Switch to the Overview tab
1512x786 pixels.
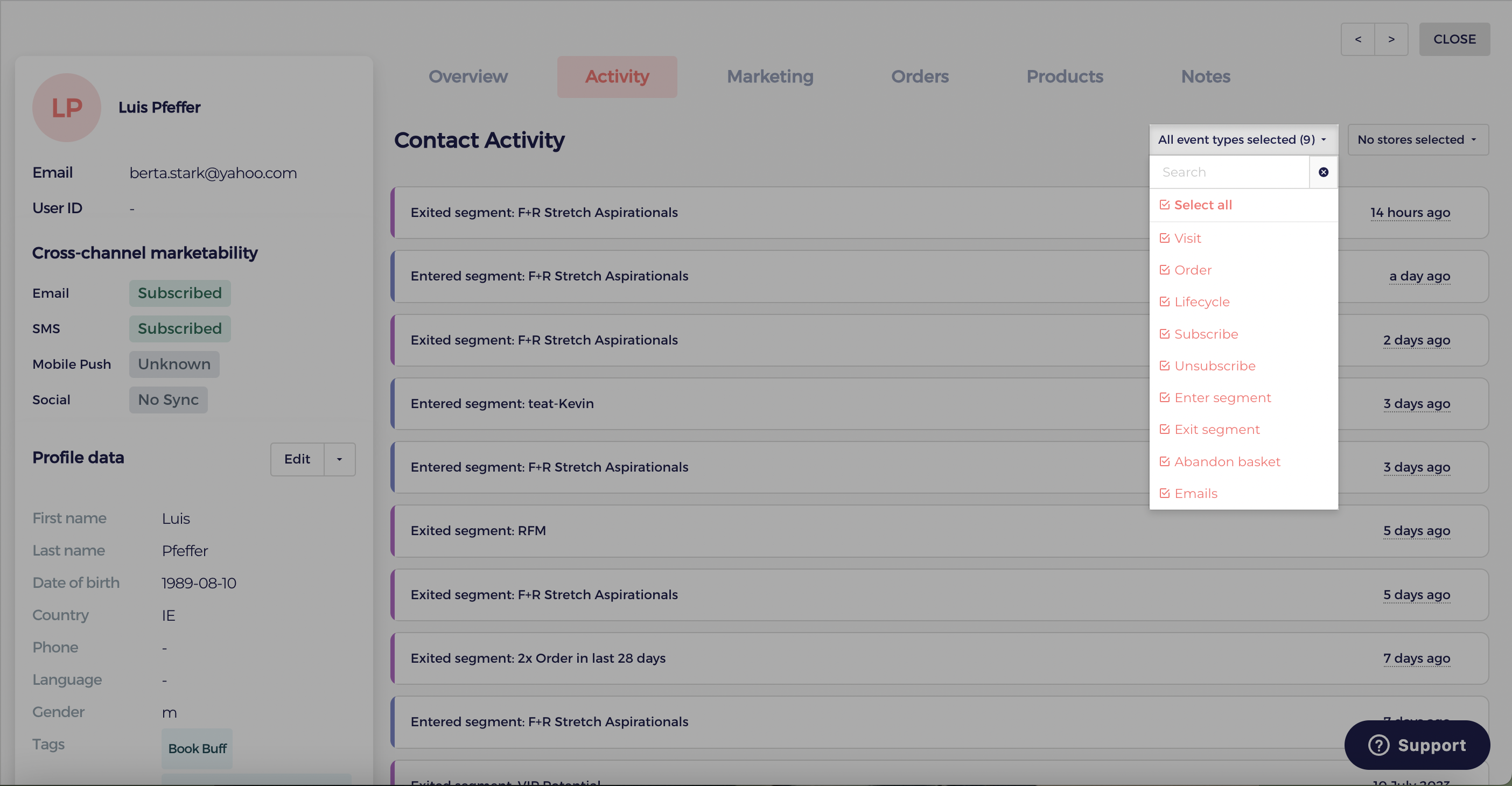pos(468,77)
